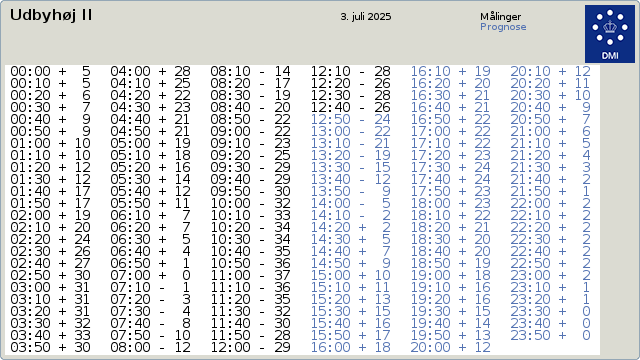This screenshot has height=360, width=640.
Task: Select the 03:40 + 33 measurement entry
Action: [x=50, y=335]
